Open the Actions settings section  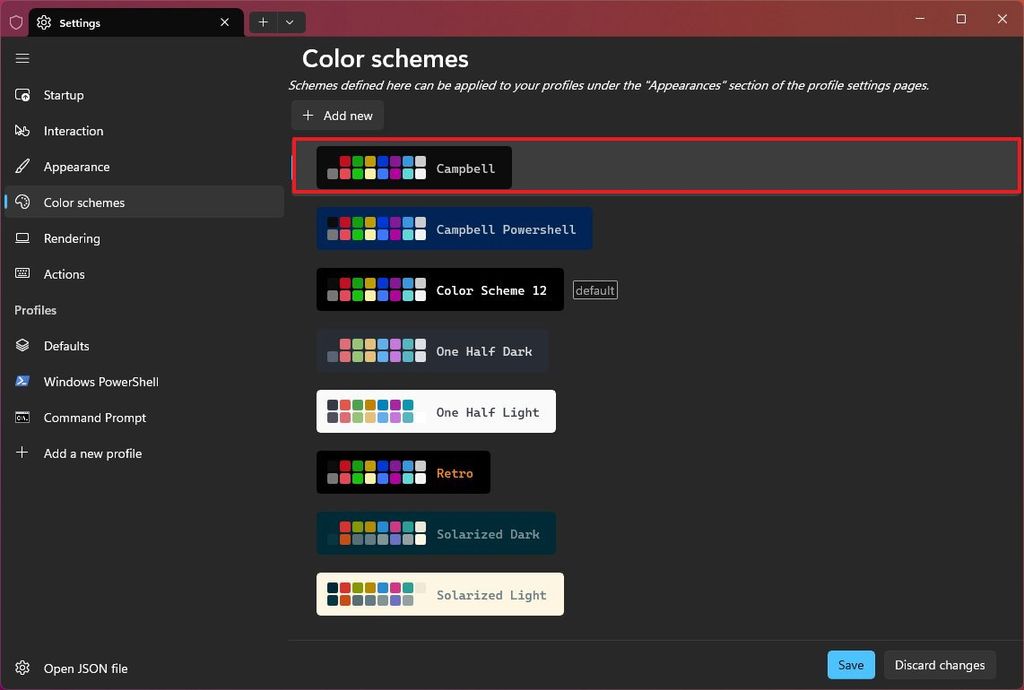64,274
